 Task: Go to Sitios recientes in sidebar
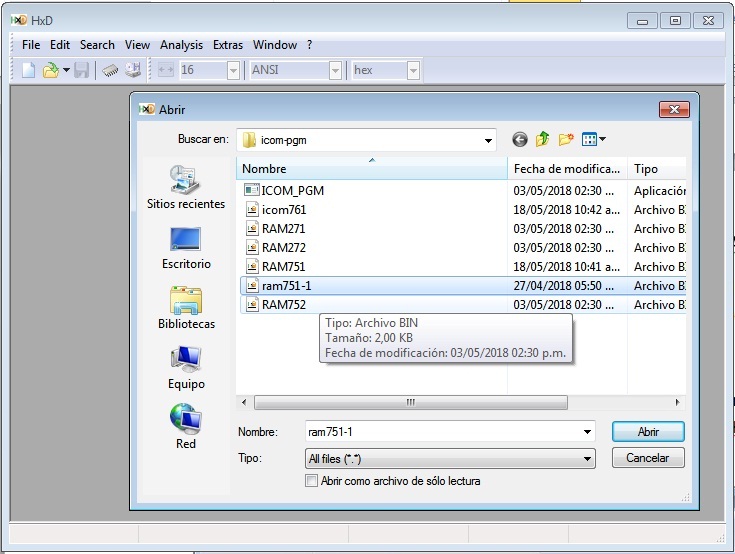[186, 187]
